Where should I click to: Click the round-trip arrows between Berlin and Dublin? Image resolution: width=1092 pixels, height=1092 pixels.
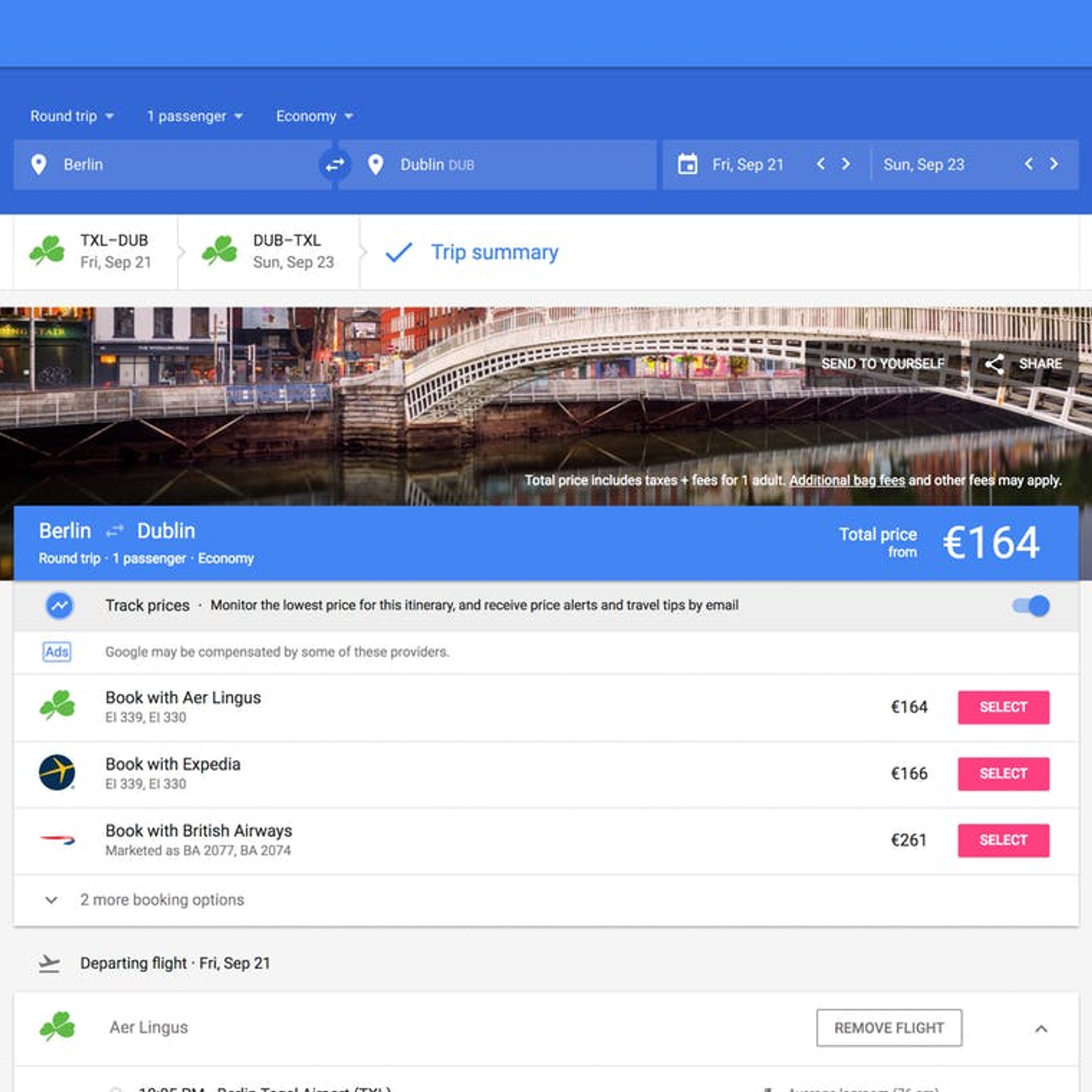click(115, 530)
